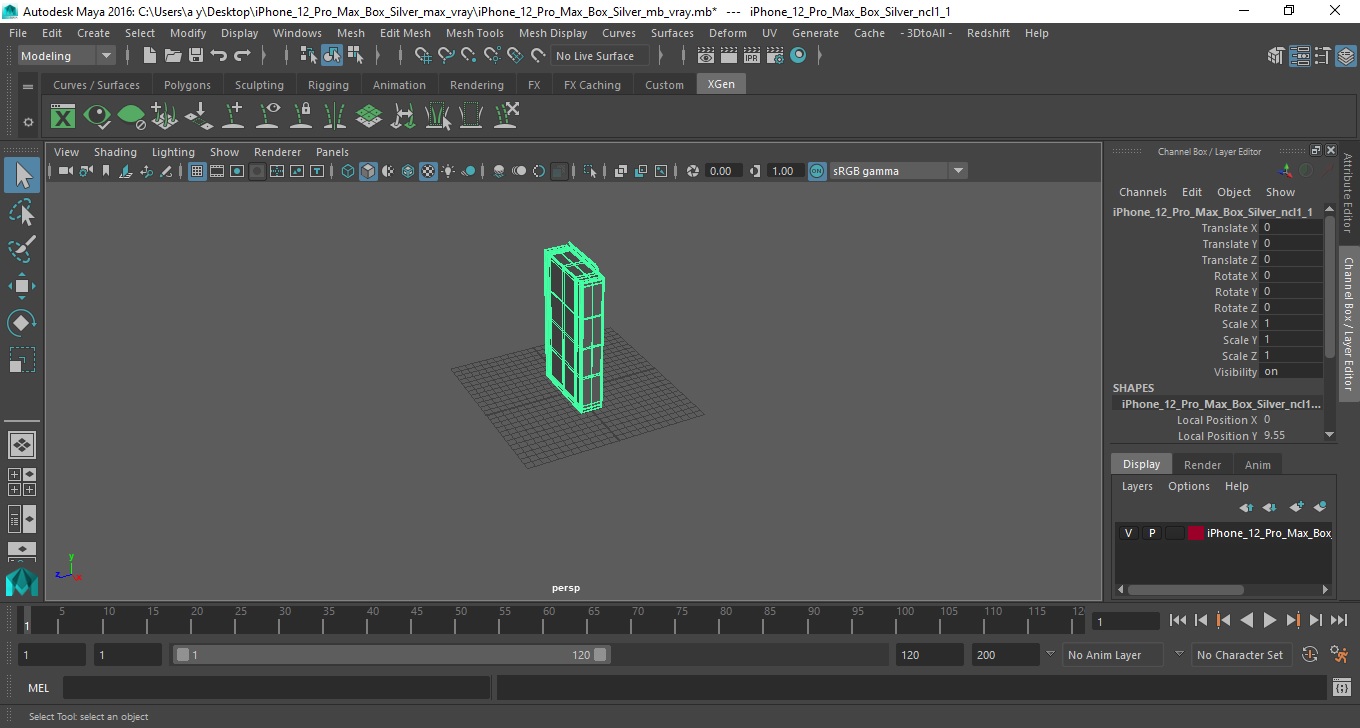Choose the Move tool in toolbox

click(22, 286)
